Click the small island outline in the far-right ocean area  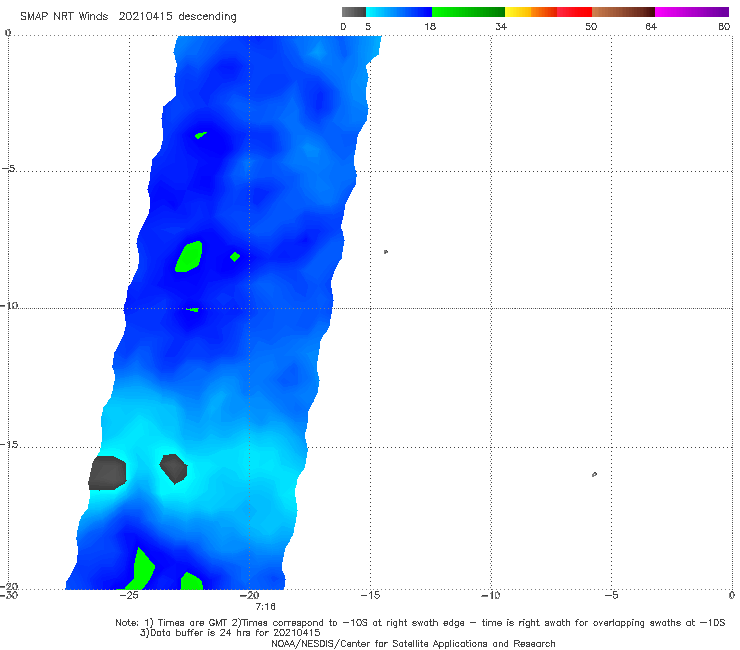[x=594, y=474]
